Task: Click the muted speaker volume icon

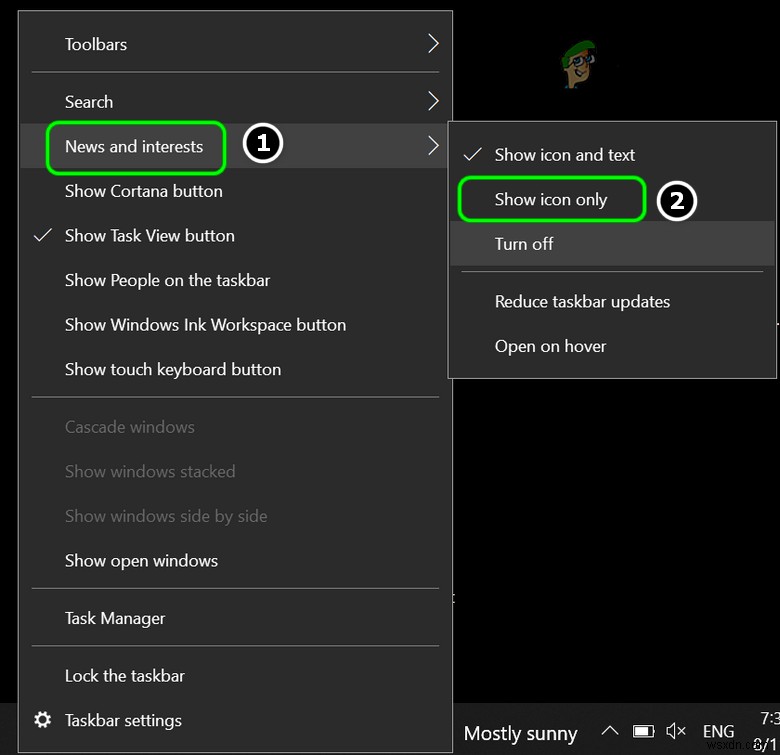Action: coord(677,732)
